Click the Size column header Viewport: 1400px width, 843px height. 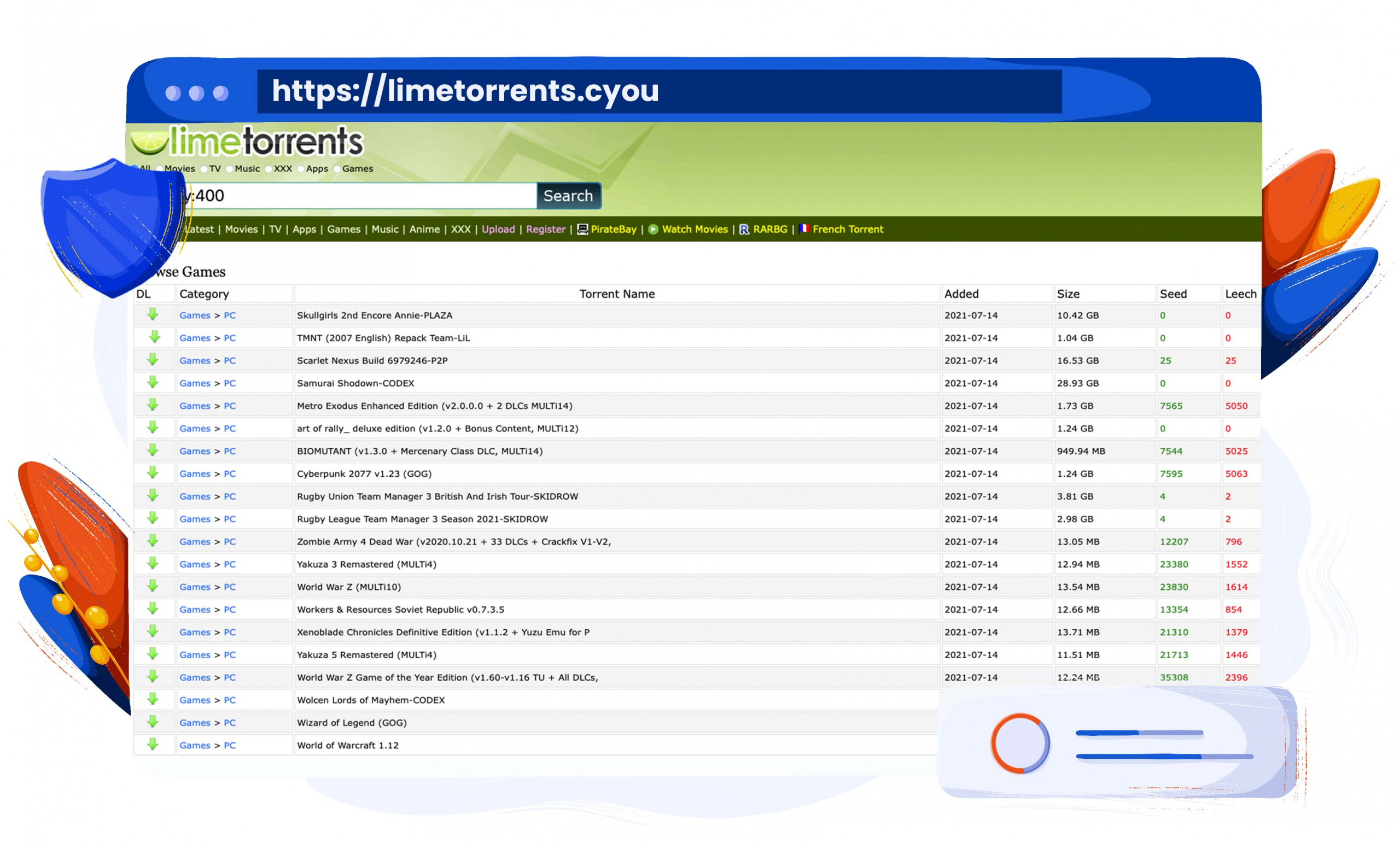click(1068, 294)
